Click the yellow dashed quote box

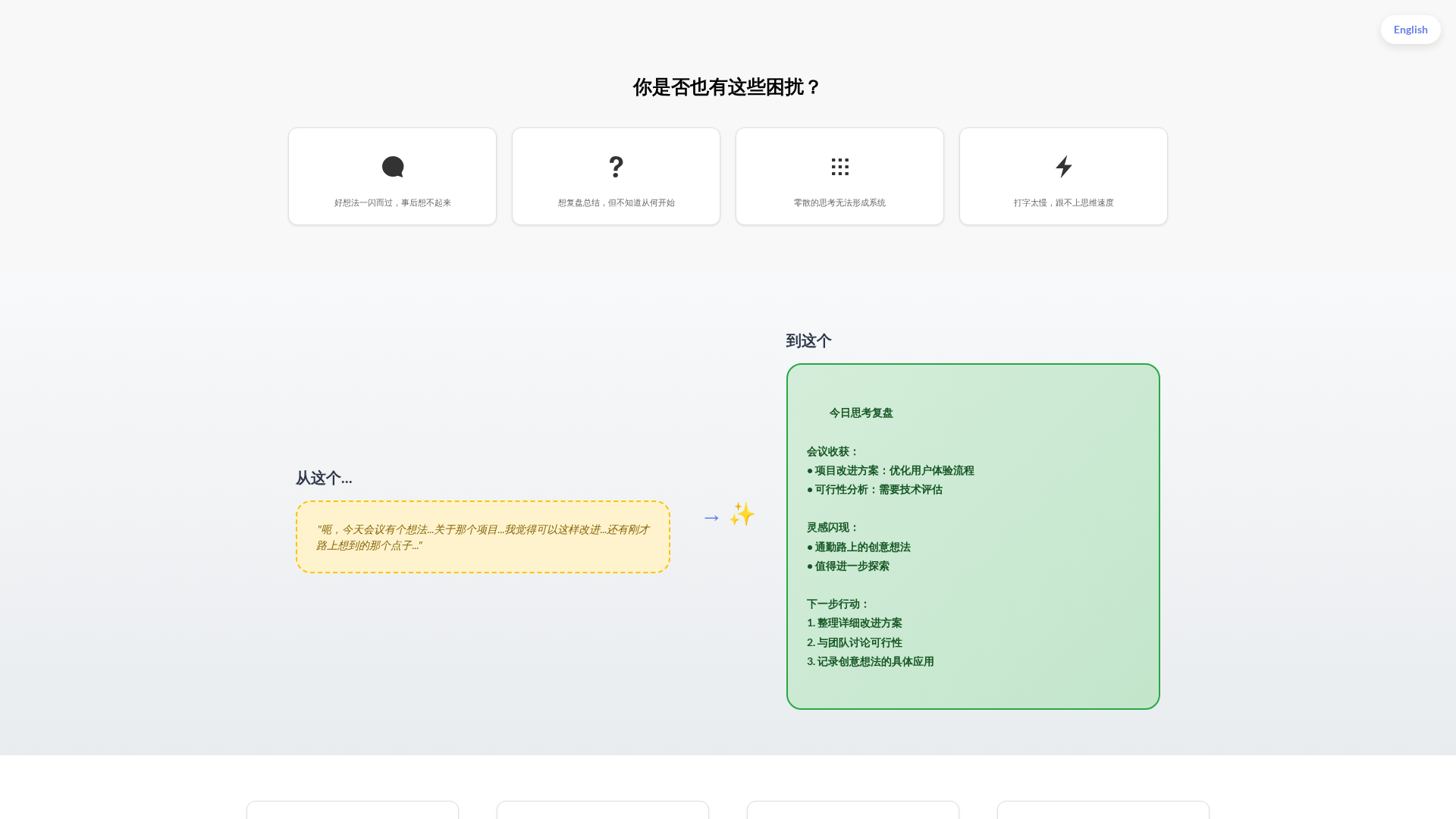[482, 537]
